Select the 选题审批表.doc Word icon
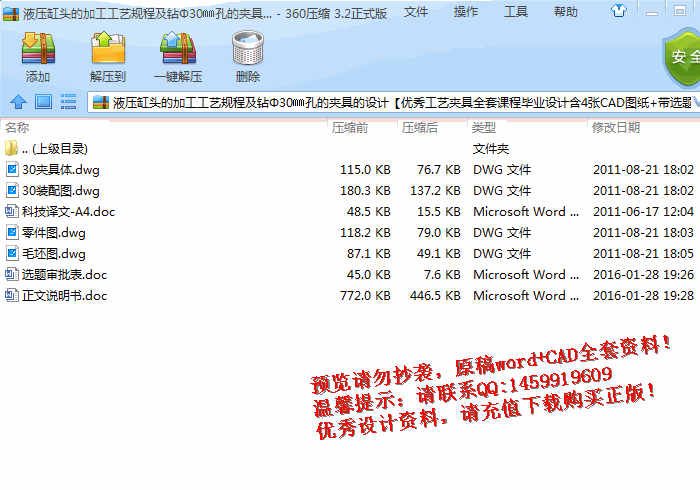Viewport: 700px width, 490px height. pyautogui.click(x=12, y=274)
